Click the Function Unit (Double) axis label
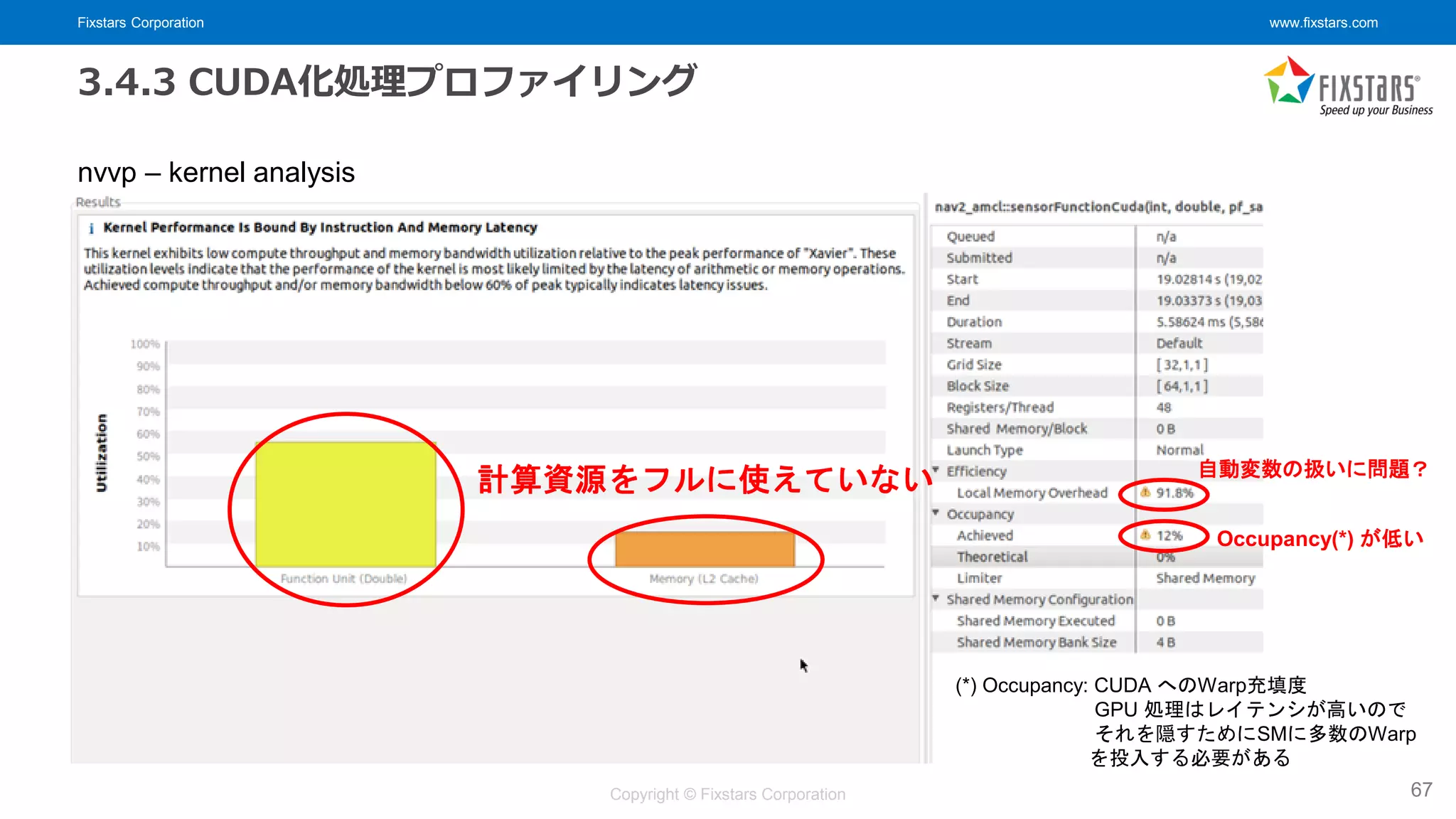The height and width of the screenshot is (819, 1456). pyautogui.click(x=344, y=579)
